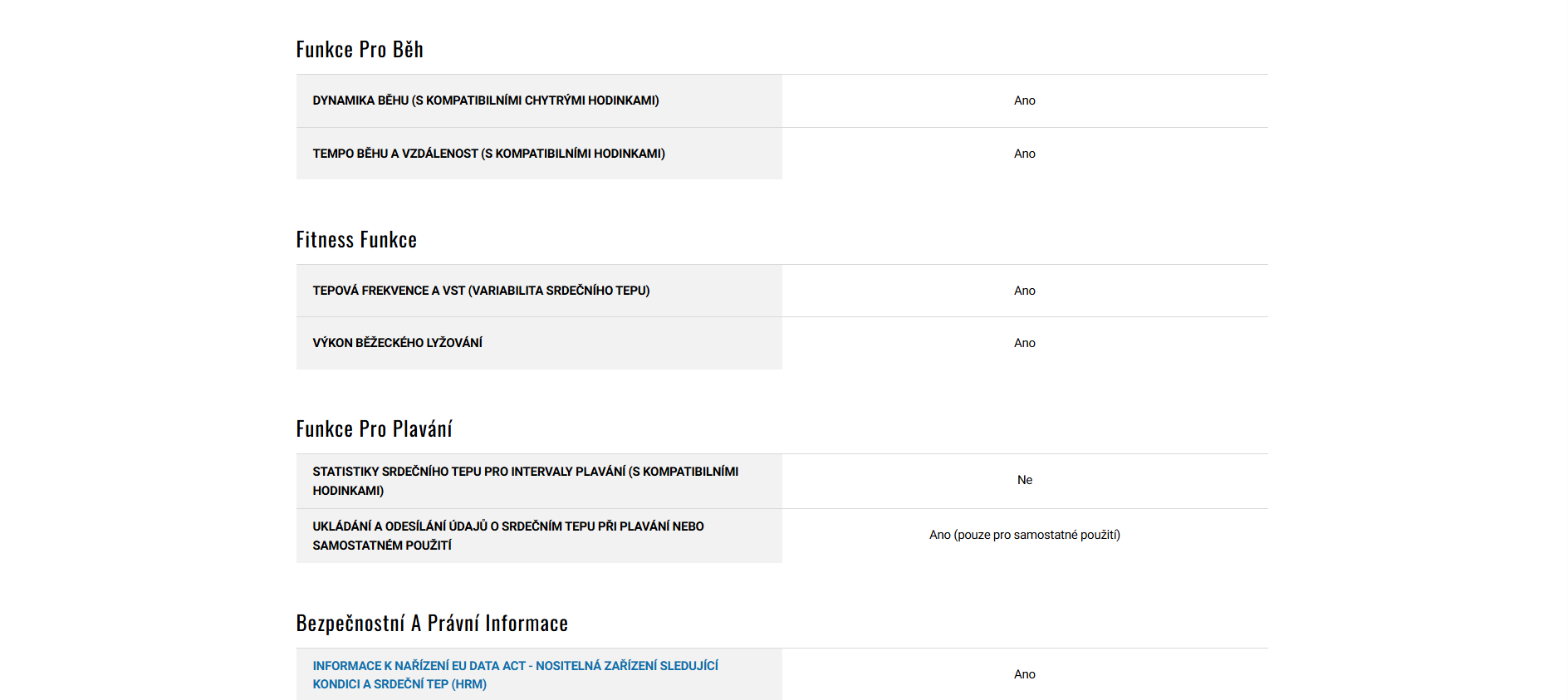This screenshot has height=700, width=1568.
Task: Click the 'Funkce Pro Plavání' section heading
Action: (x=374, y=429)
